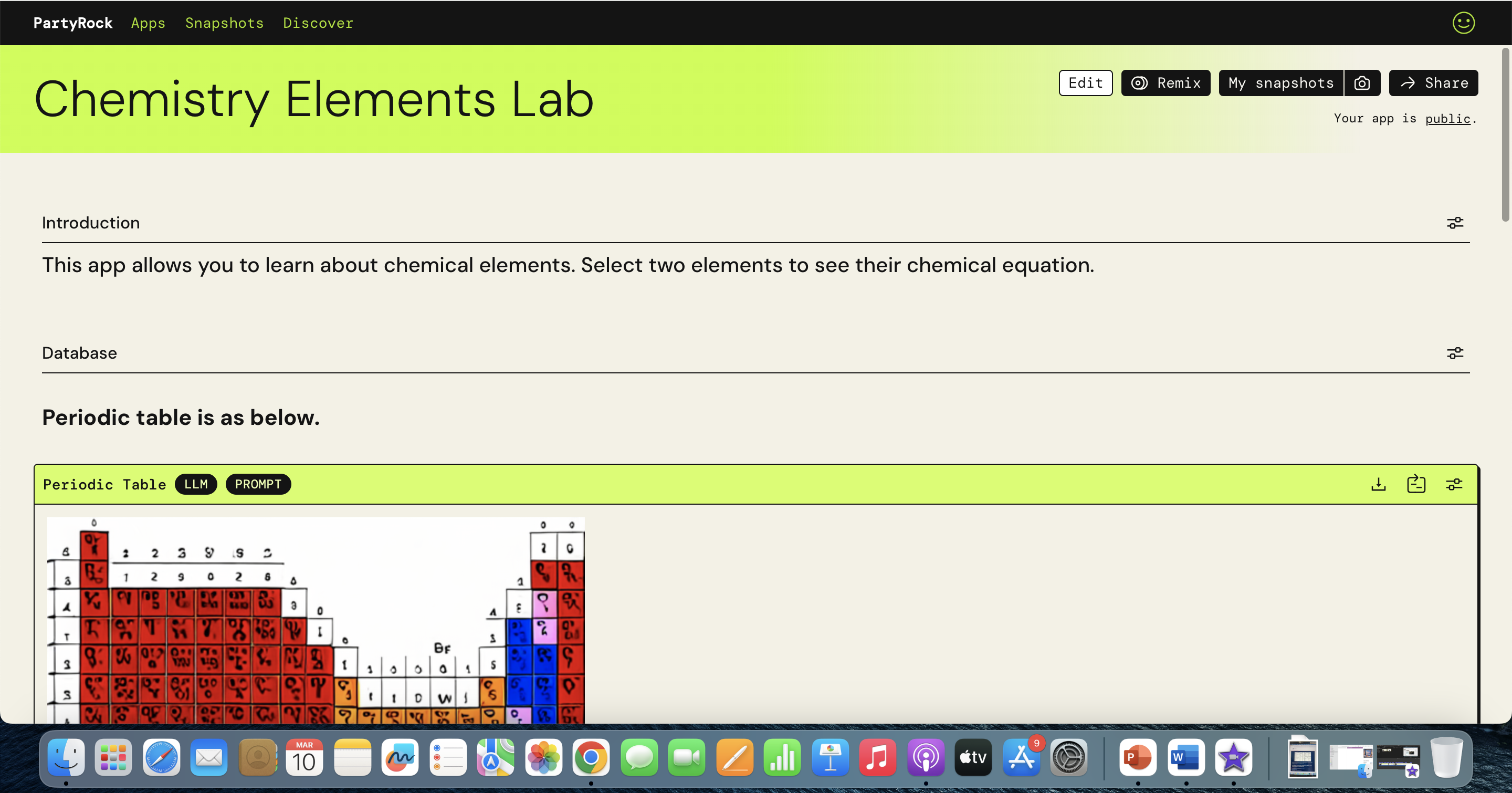Download the Periodic Table image output
Viewport: 1512px width, 793px height.
tap(1378, 484)
